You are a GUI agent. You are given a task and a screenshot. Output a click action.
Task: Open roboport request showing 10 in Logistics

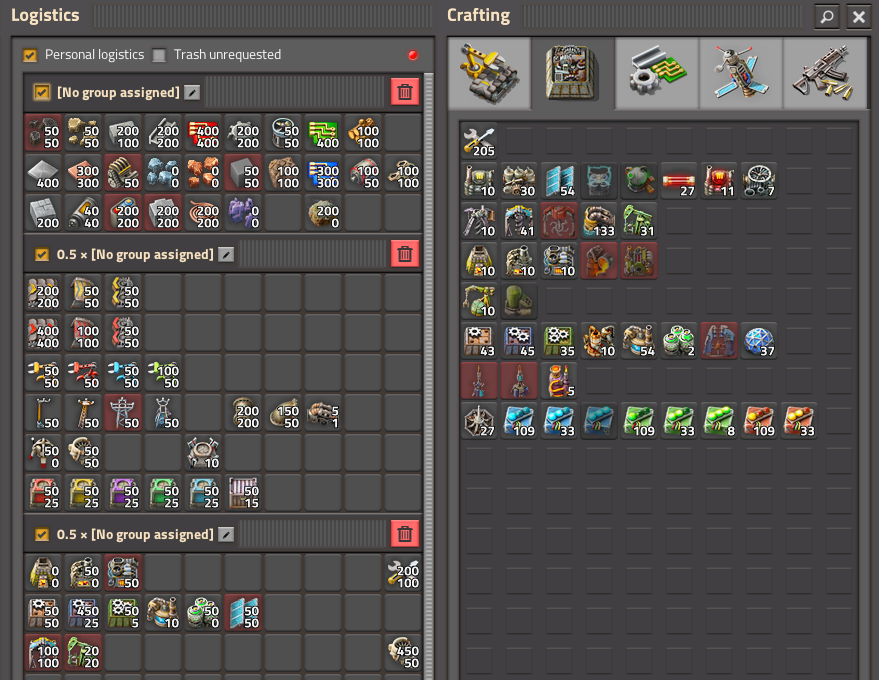(203, 453)
